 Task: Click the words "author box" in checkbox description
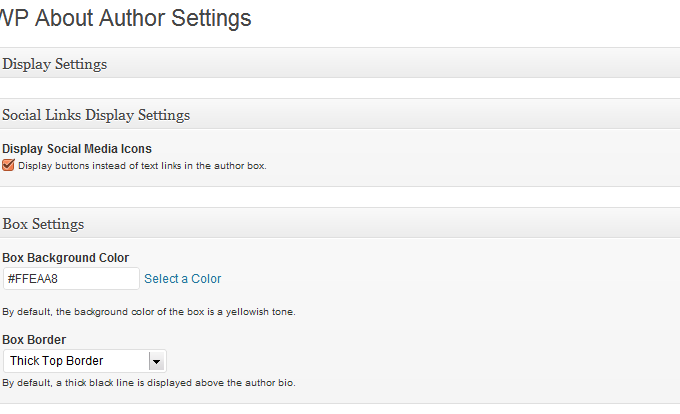[243, 166]
